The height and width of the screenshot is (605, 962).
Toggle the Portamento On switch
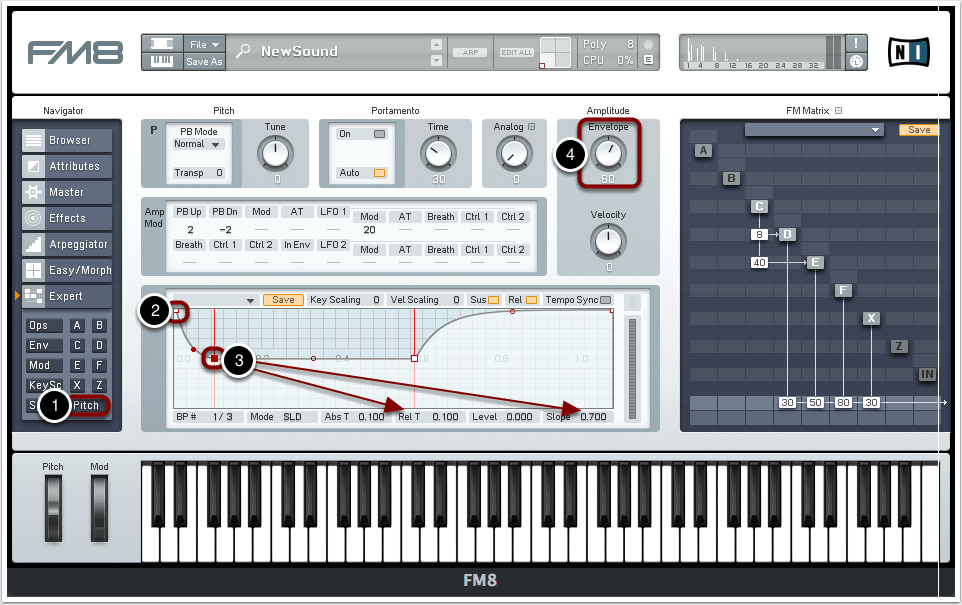379,134
